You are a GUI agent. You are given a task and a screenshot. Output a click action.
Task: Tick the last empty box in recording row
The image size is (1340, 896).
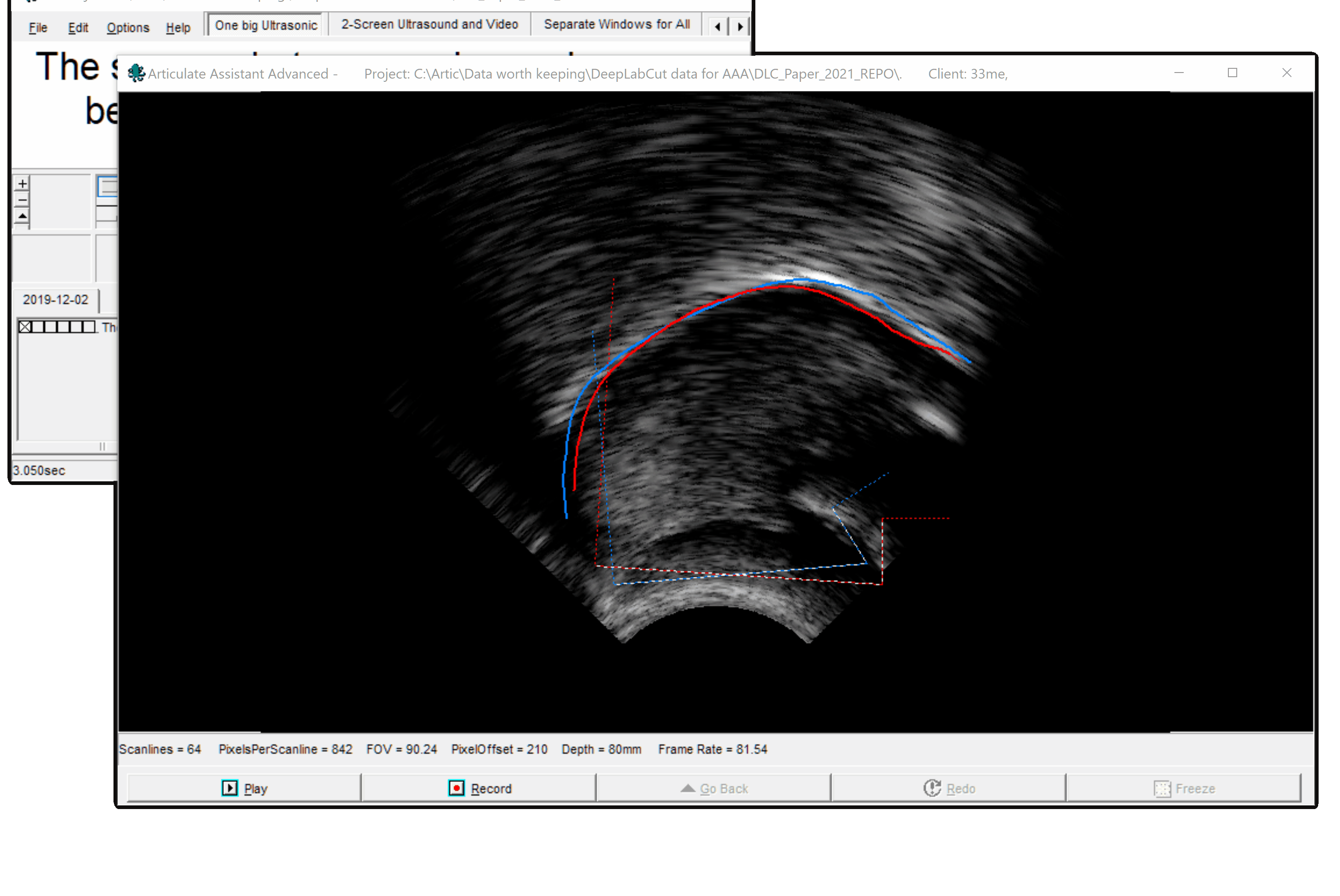click(88, 327)
